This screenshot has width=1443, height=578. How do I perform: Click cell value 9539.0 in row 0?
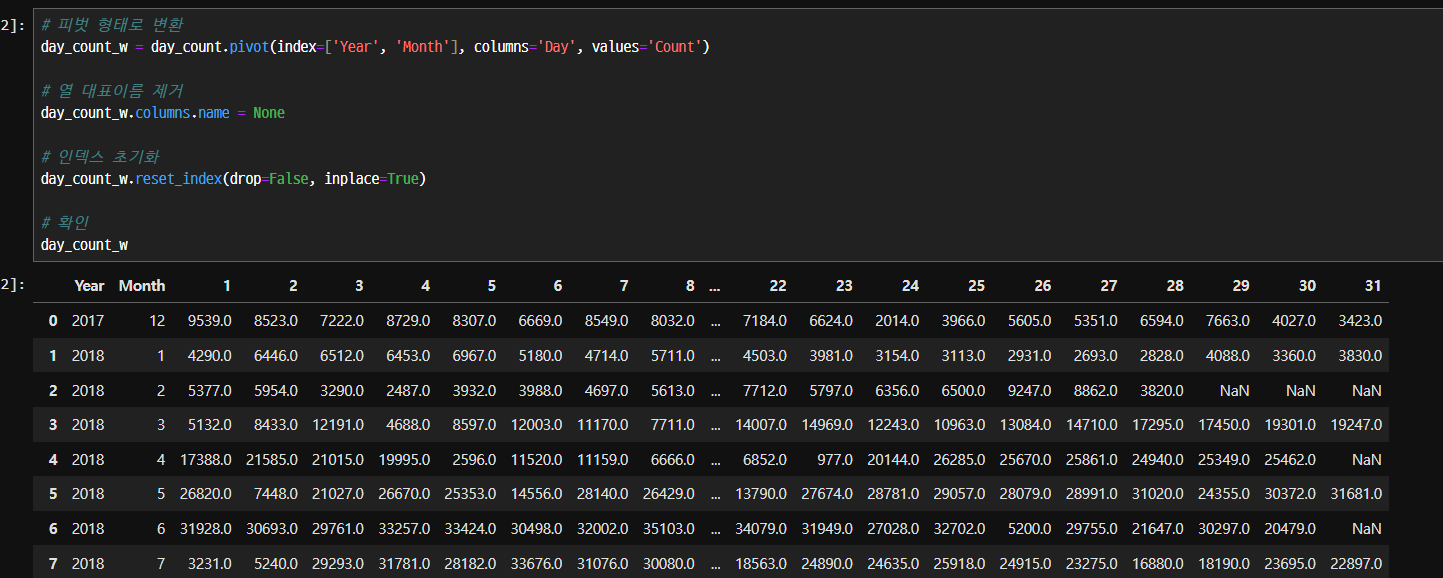point(210,321)
